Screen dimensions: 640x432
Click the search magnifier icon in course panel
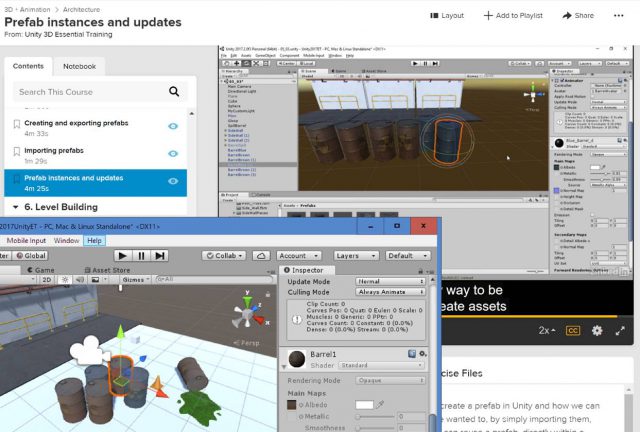174,91
